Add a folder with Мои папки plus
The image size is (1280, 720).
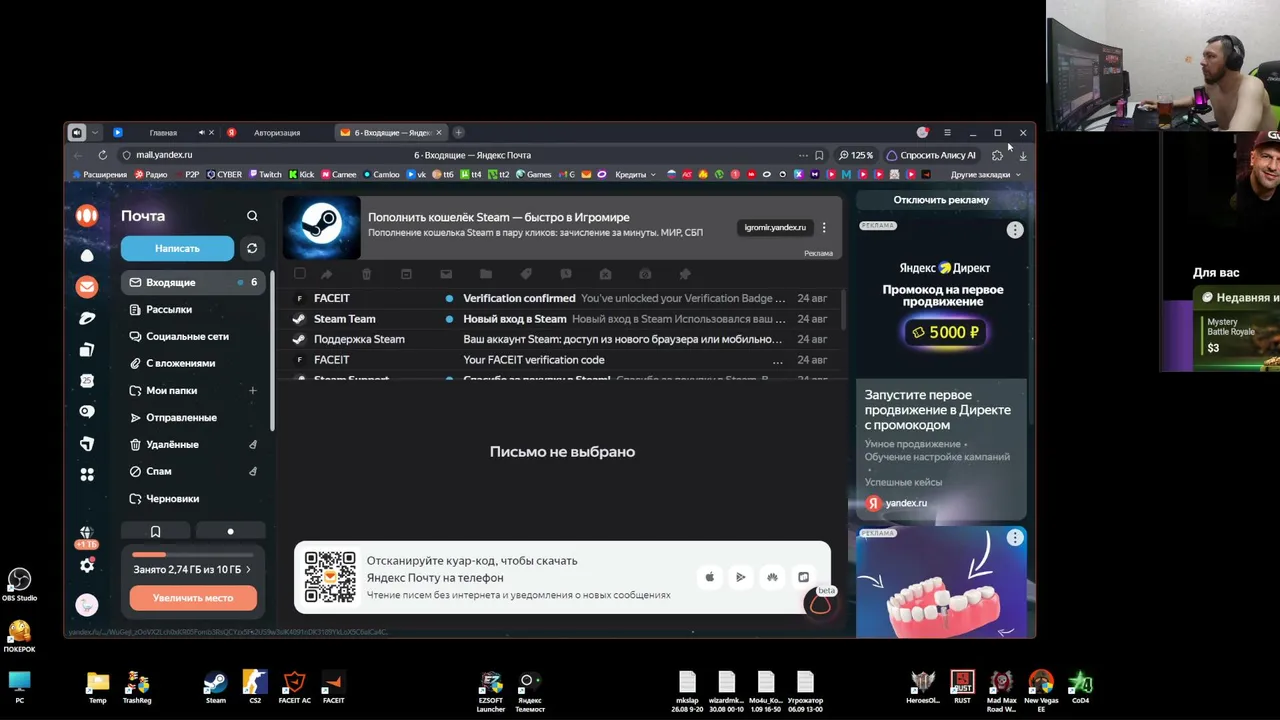pyautogui.click(x=252, y=391)
